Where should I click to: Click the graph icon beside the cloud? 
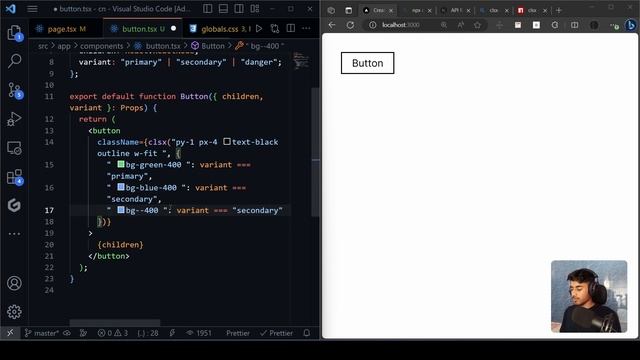83,333
